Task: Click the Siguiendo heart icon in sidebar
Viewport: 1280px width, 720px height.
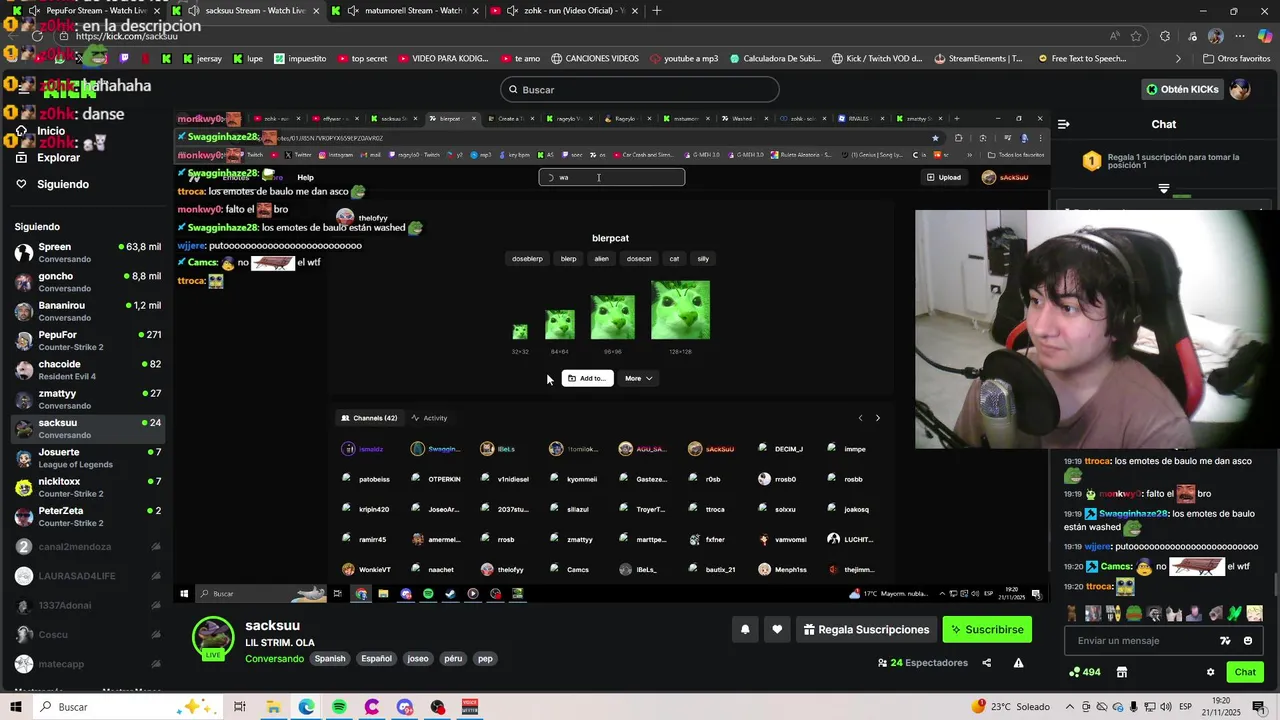Action: [21, 184]
